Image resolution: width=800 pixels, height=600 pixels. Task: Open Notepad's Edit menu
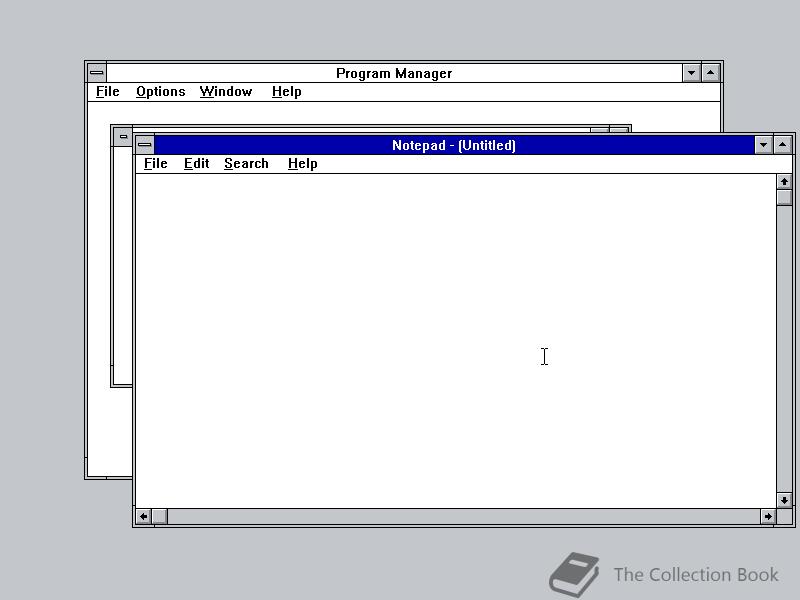click(x=196, y=164)
